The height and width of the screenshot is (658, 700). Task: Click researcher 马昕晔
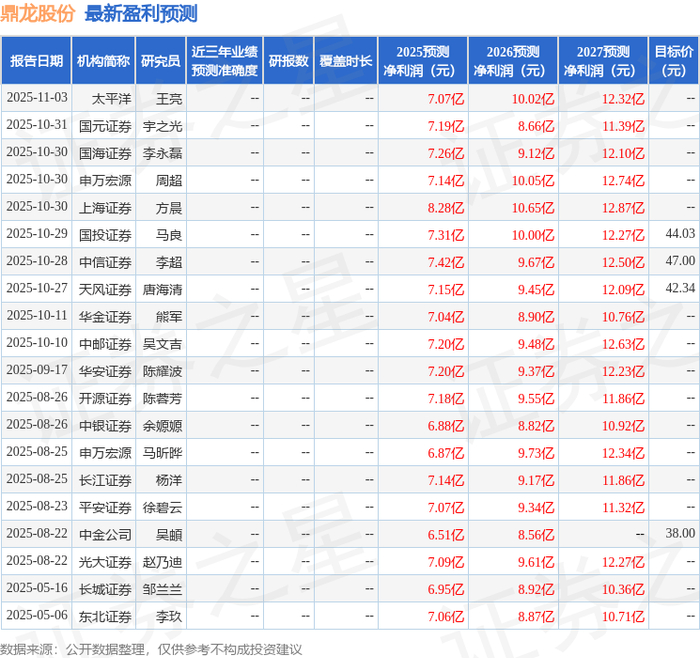coord(162,453)
